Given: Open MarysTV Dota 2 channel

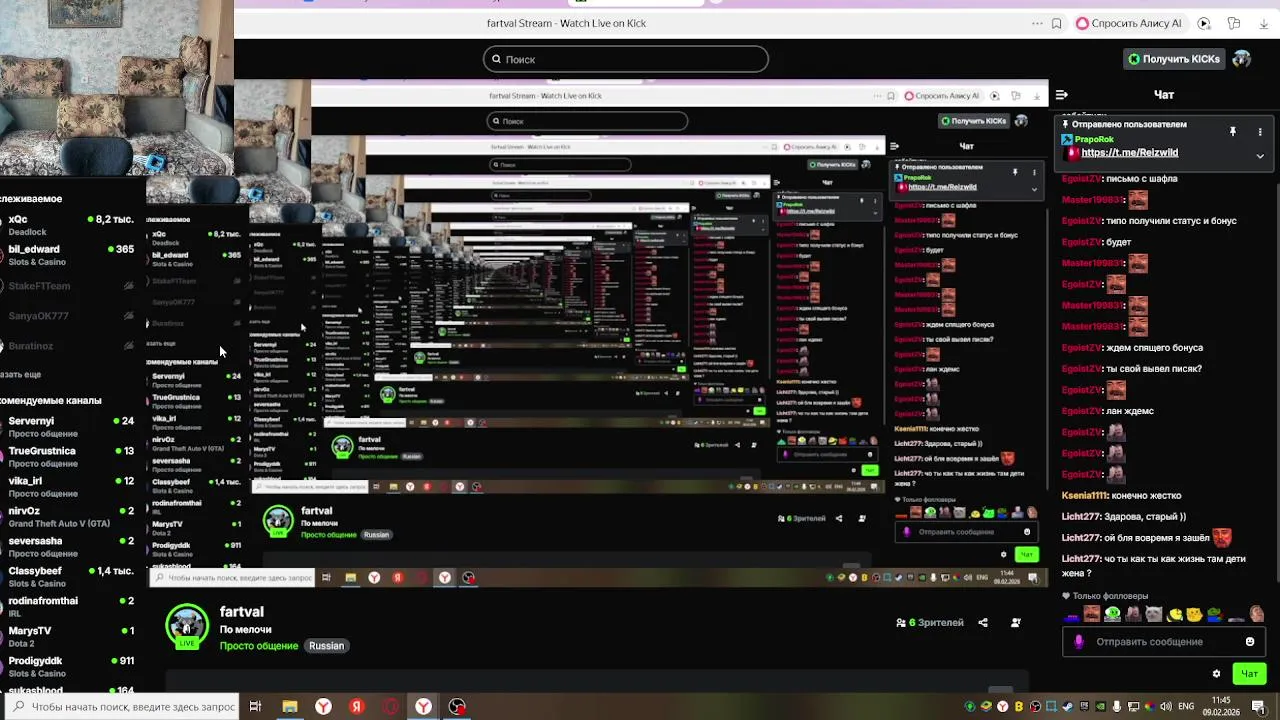Looking at the screenshot, I should pos(68,637).
